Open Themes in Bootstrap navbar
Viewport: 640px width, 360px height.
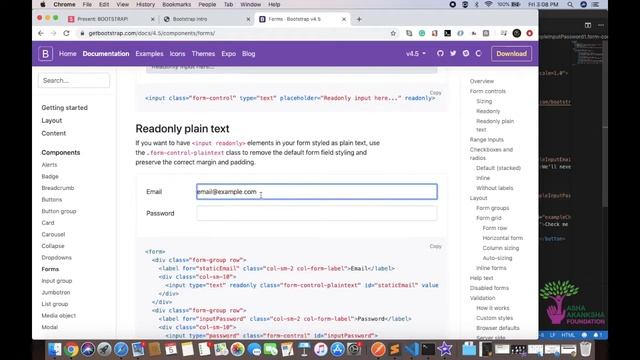[x=203, y=53]
